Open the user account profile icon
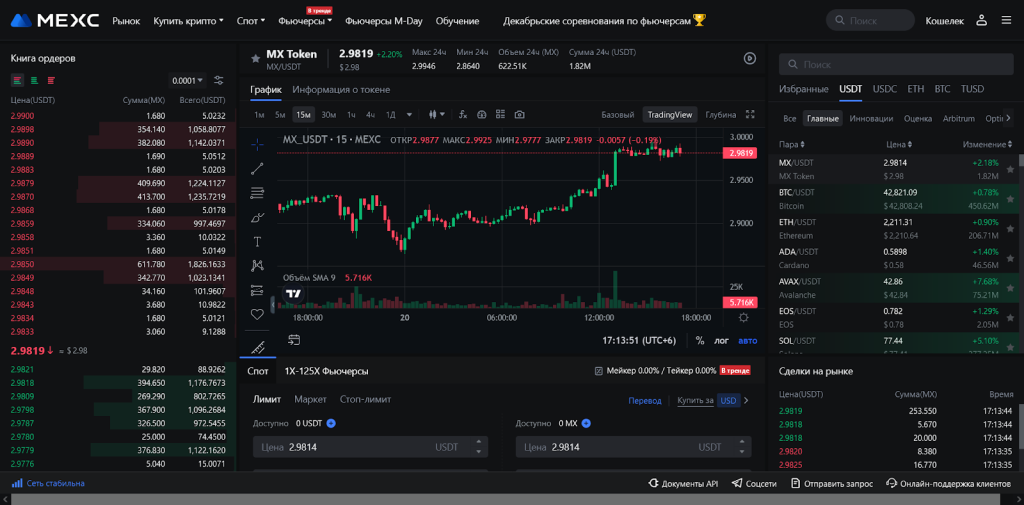This screenshot has height=505, width=1024. click(981, 20)
